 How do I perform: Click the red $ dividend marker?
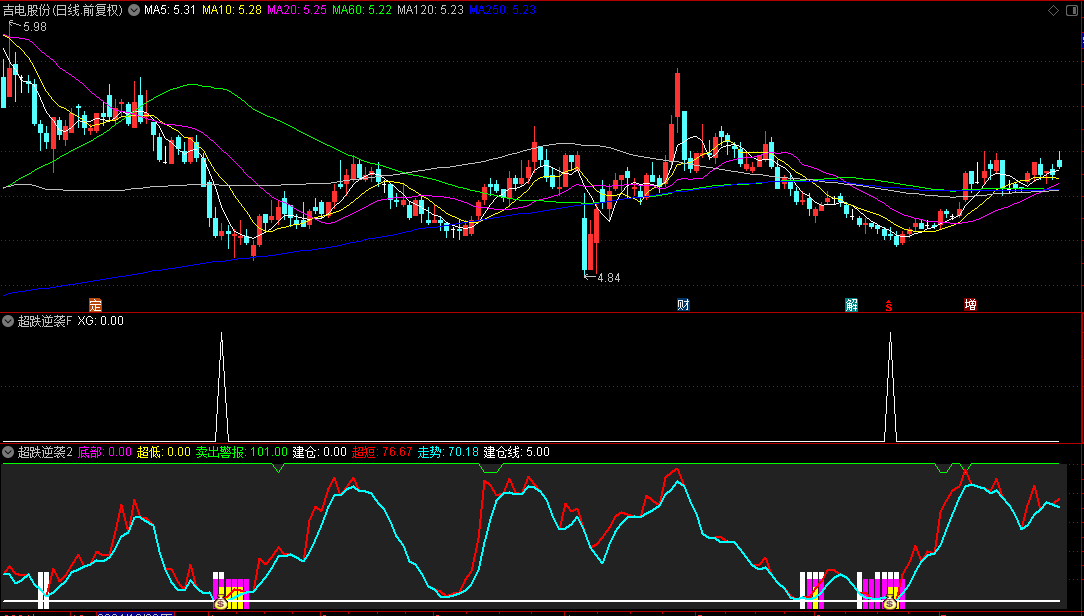point(887,306)
